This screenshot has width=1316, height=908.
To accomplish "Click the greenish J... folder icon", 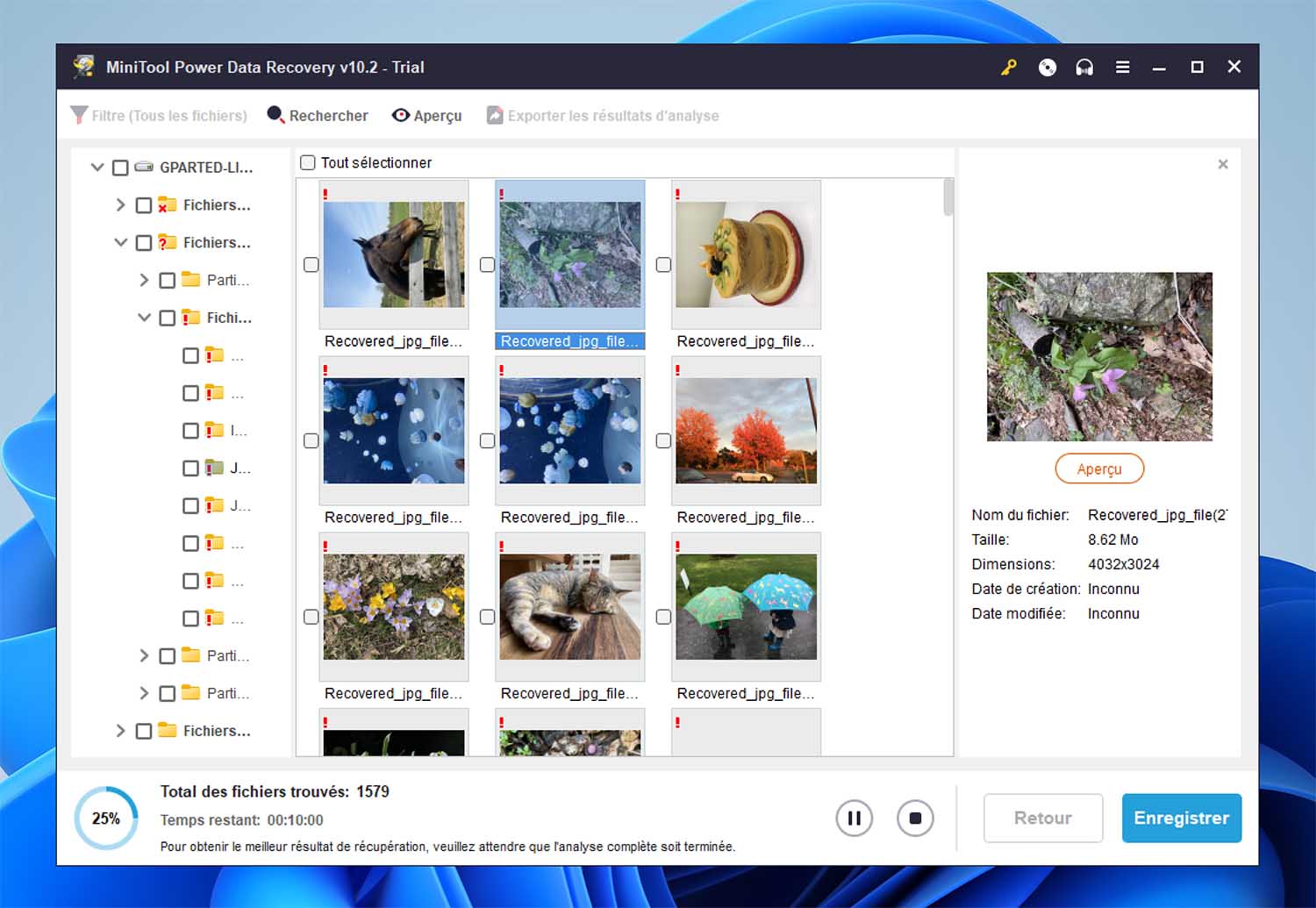I will click(214, 468).
